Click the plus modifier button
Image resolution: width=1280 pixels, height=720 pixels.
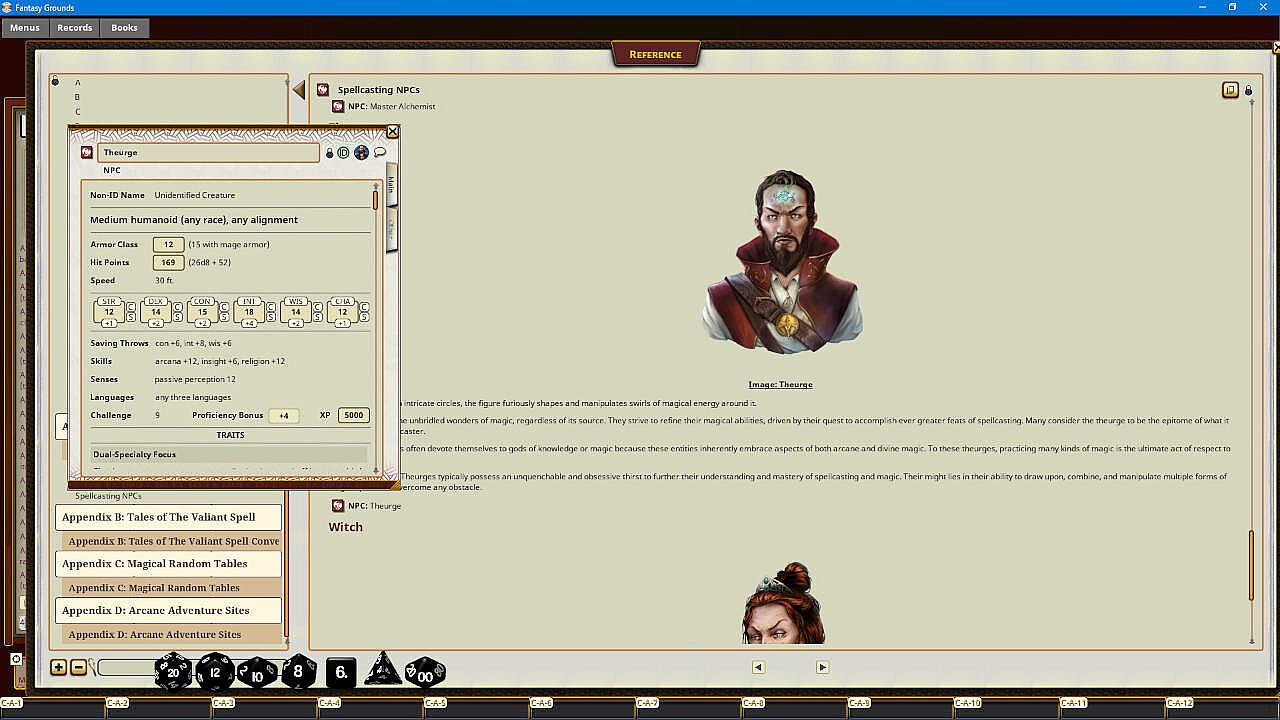(x=58, y=667)
